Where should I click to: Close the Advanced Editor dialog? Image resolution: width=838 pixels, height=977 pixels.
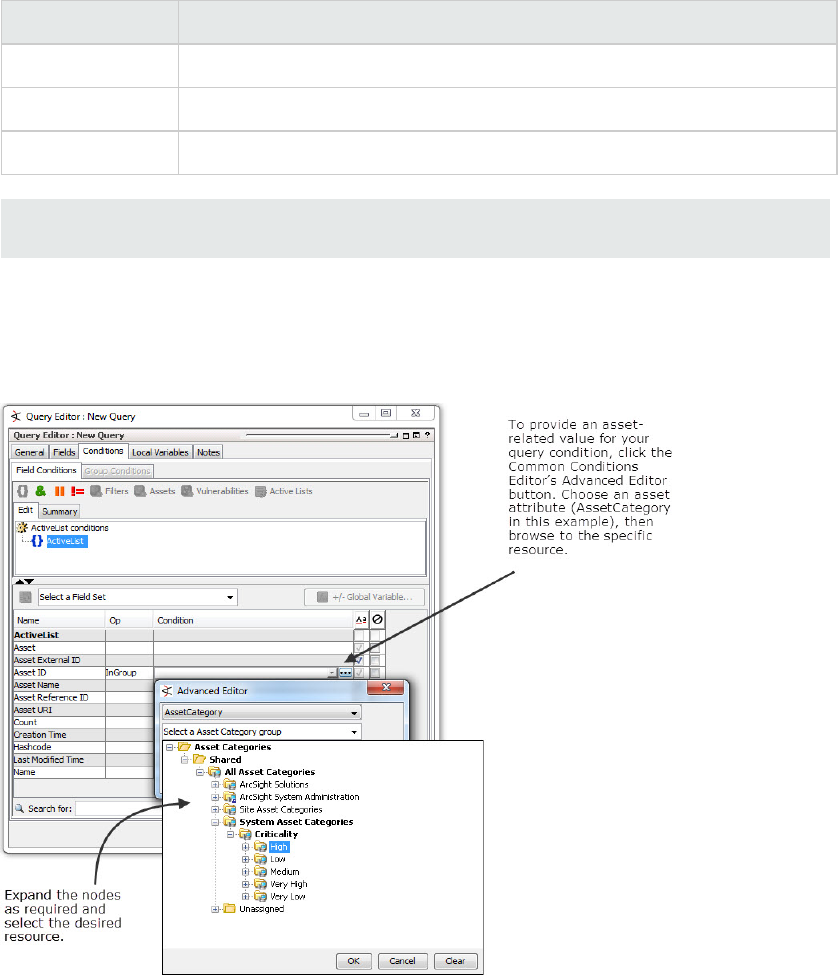(386, 687)
